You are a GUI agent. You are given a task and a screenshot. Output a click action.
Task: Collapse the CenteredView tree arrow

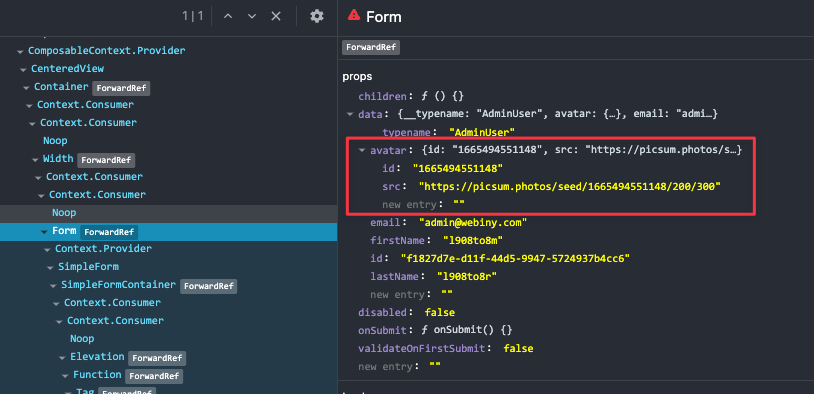click(23, 69)
